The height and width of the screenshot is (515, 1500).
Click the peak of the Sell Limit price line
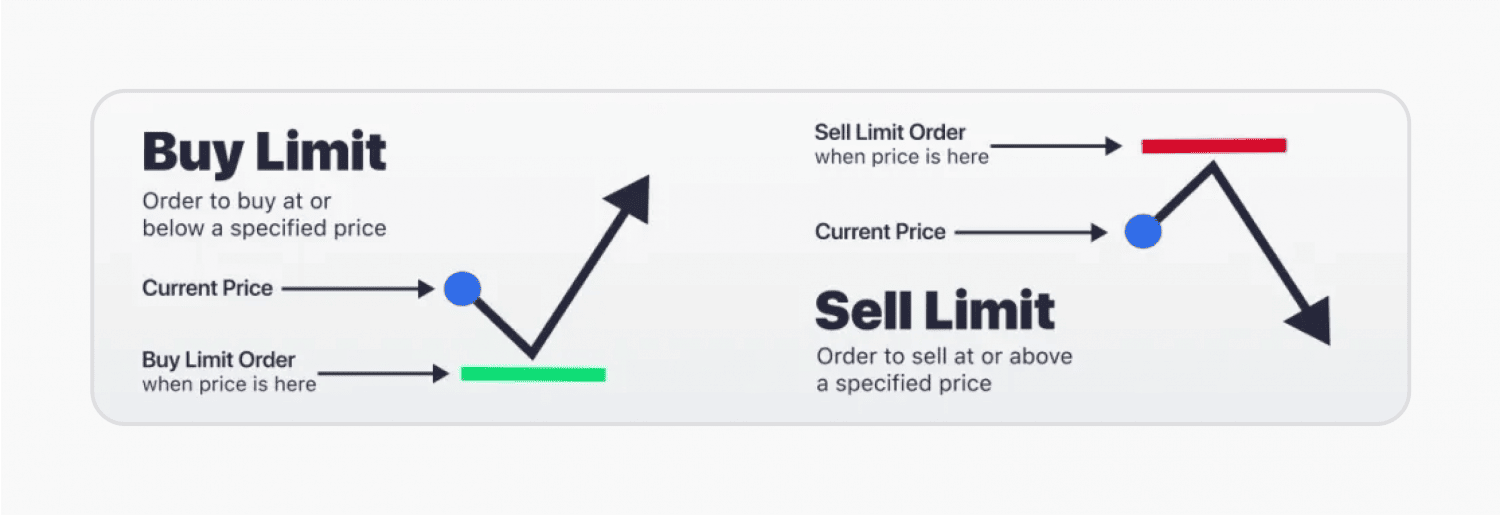[x=1213, y=167]
